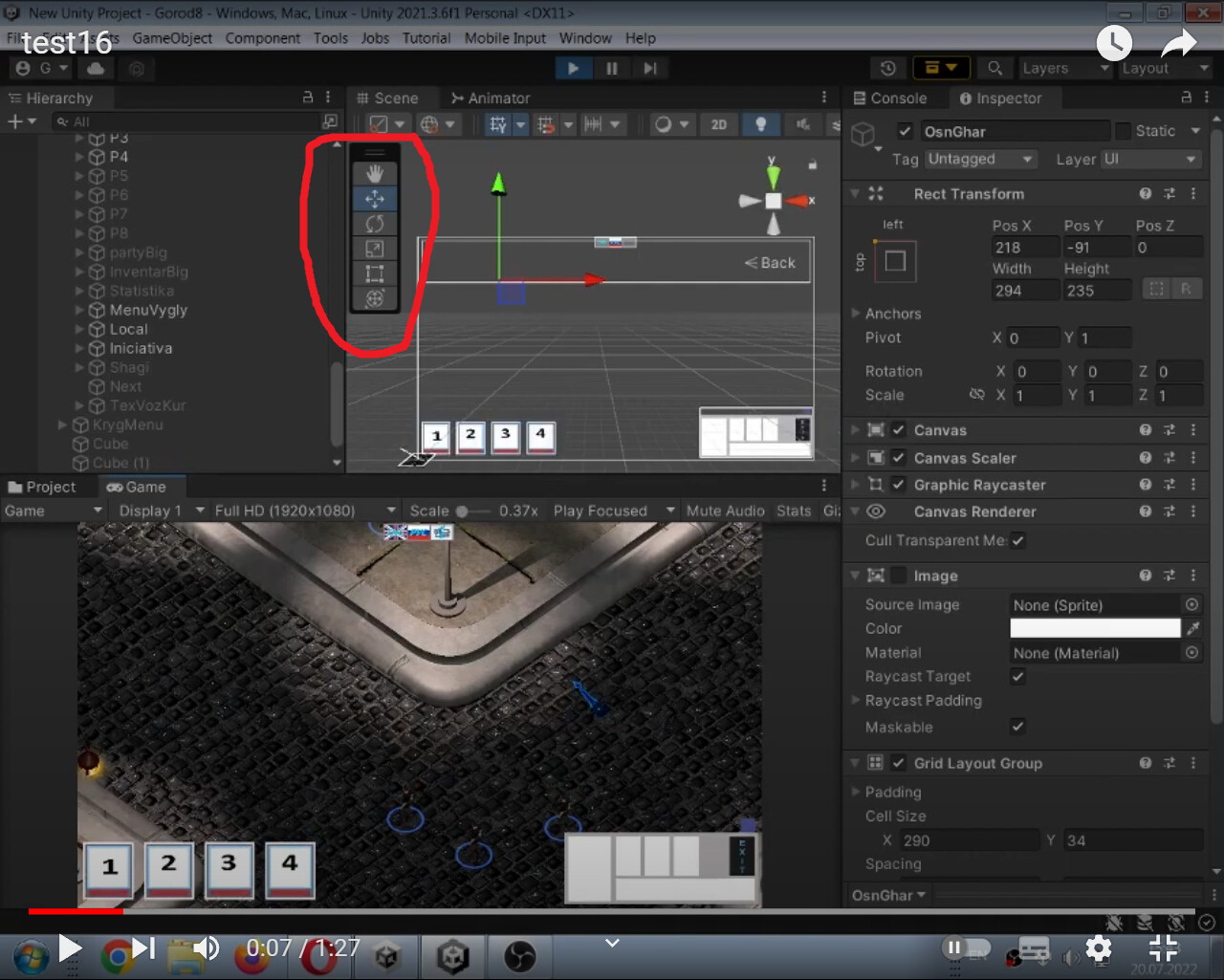Viewport: 1224px width, 980px height.
Task: Open YouTube settings gear
Action: [x=1099, y=948]
